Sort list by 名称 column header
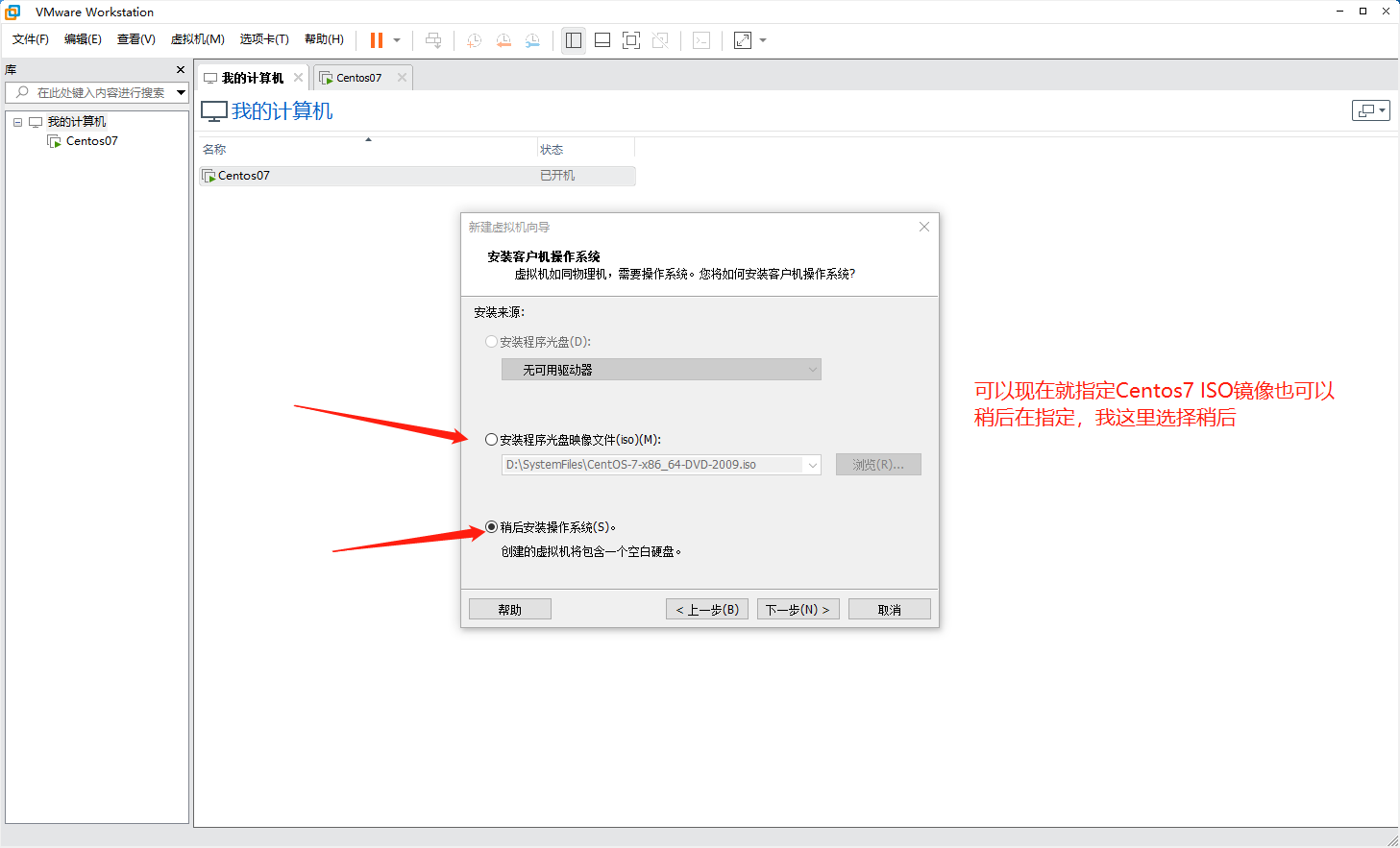1400x848 pixels. pos(369,149)
